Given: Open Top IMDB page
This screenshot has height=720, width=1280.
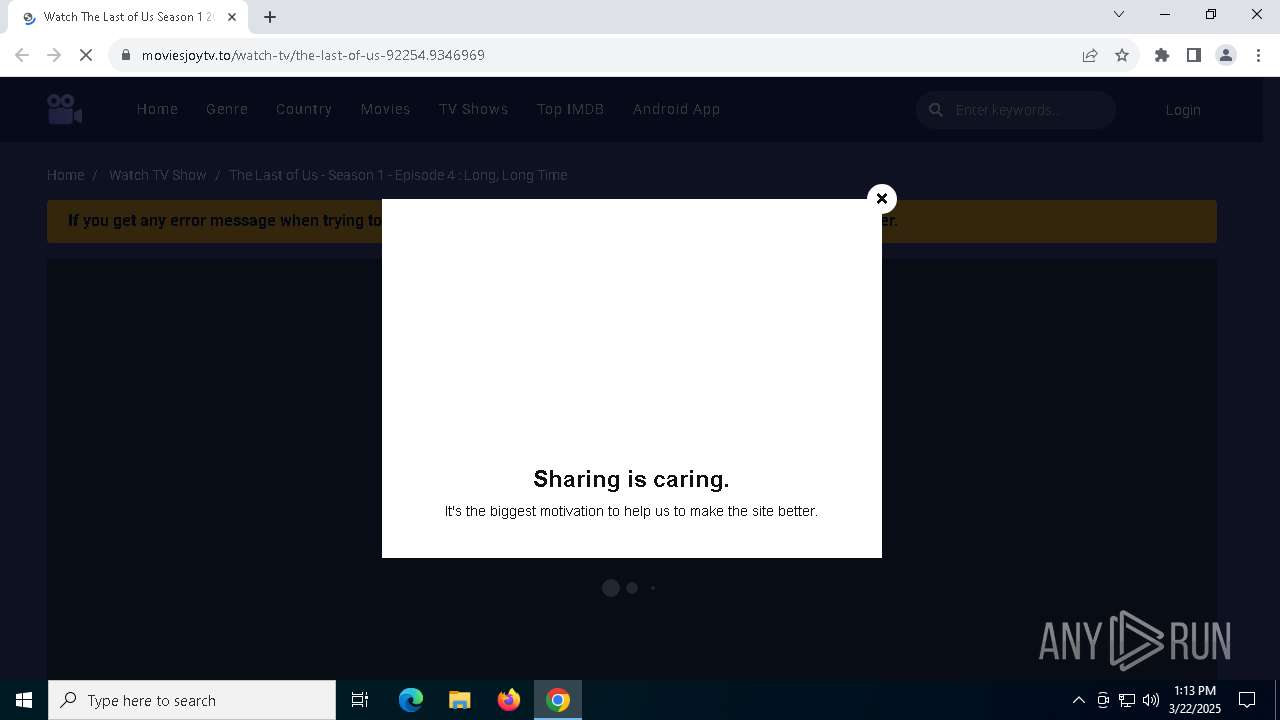Looking at the screenshot, I should coord(570,109).
